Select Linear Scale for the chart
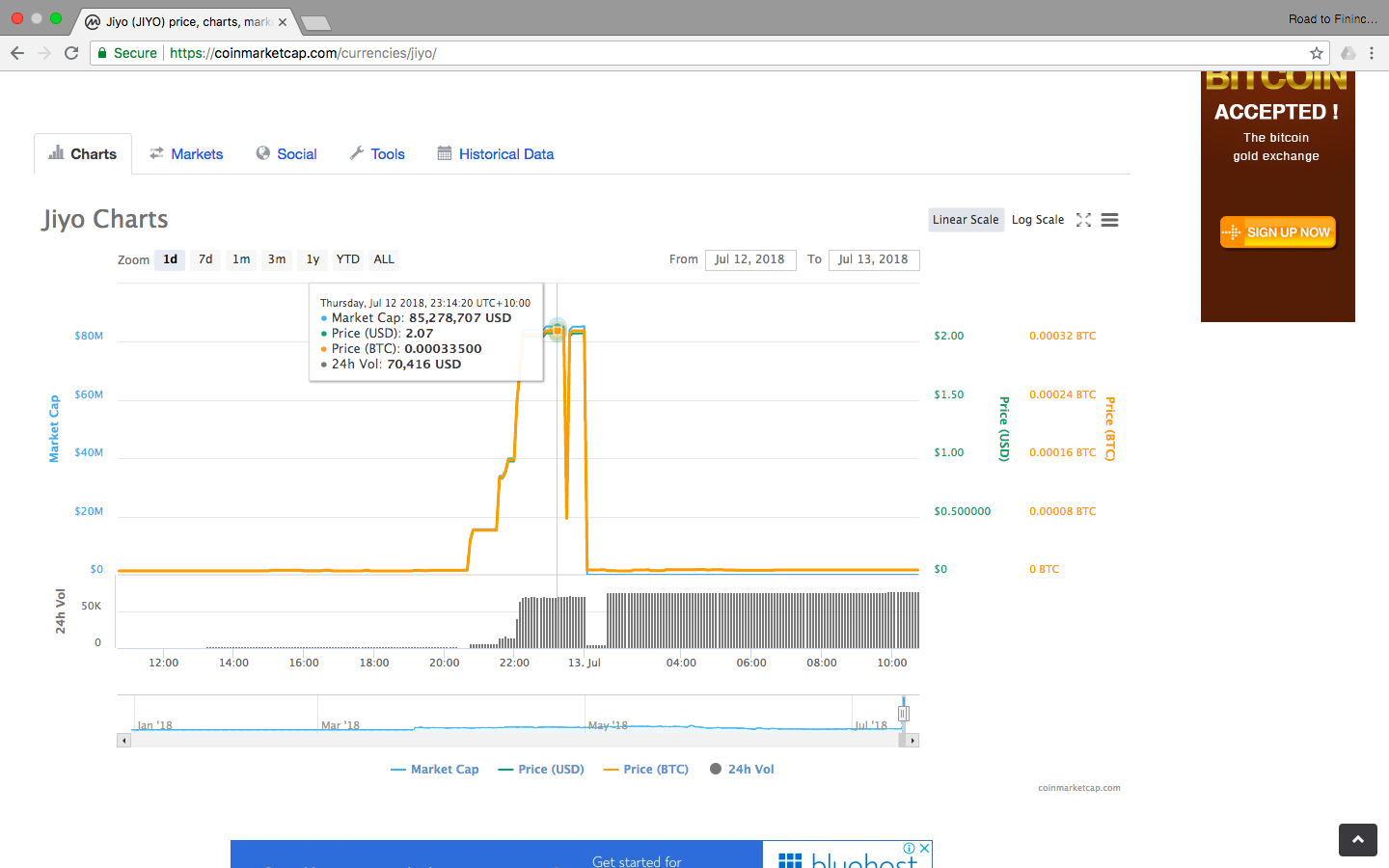 966,220
